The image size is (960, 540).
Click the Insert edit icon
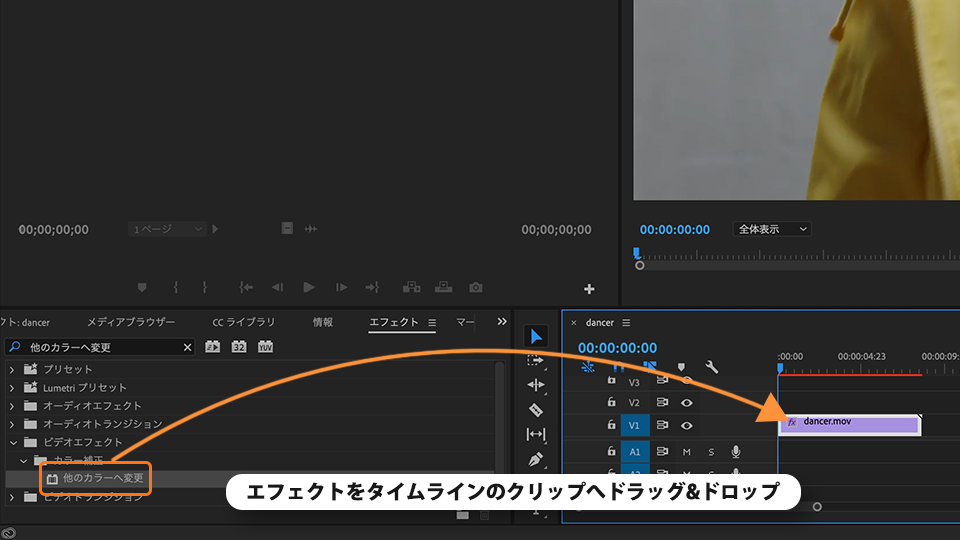click(x=411, y=287)
